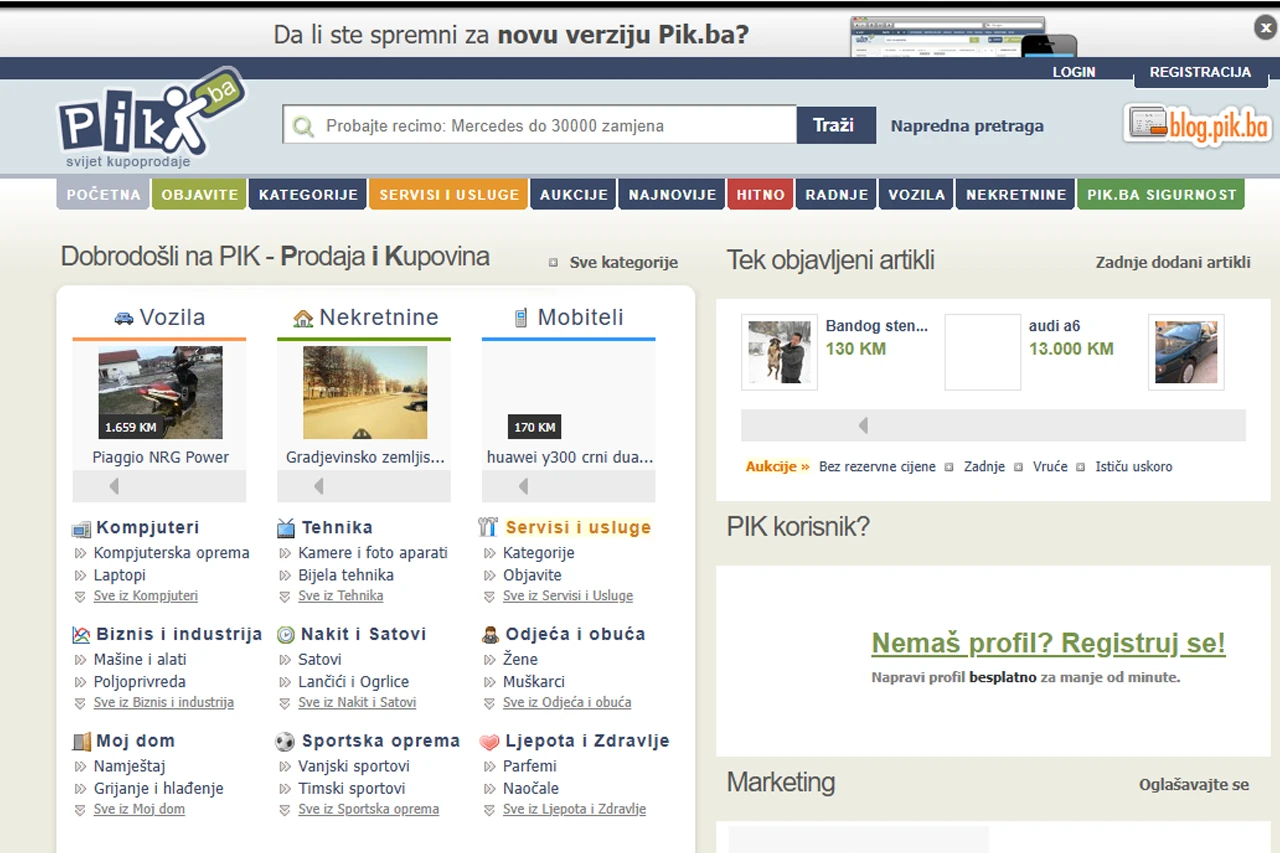The image size is (1280, 853).
Task: Expand Sve iz Kompjuteri
Action: 146,596
